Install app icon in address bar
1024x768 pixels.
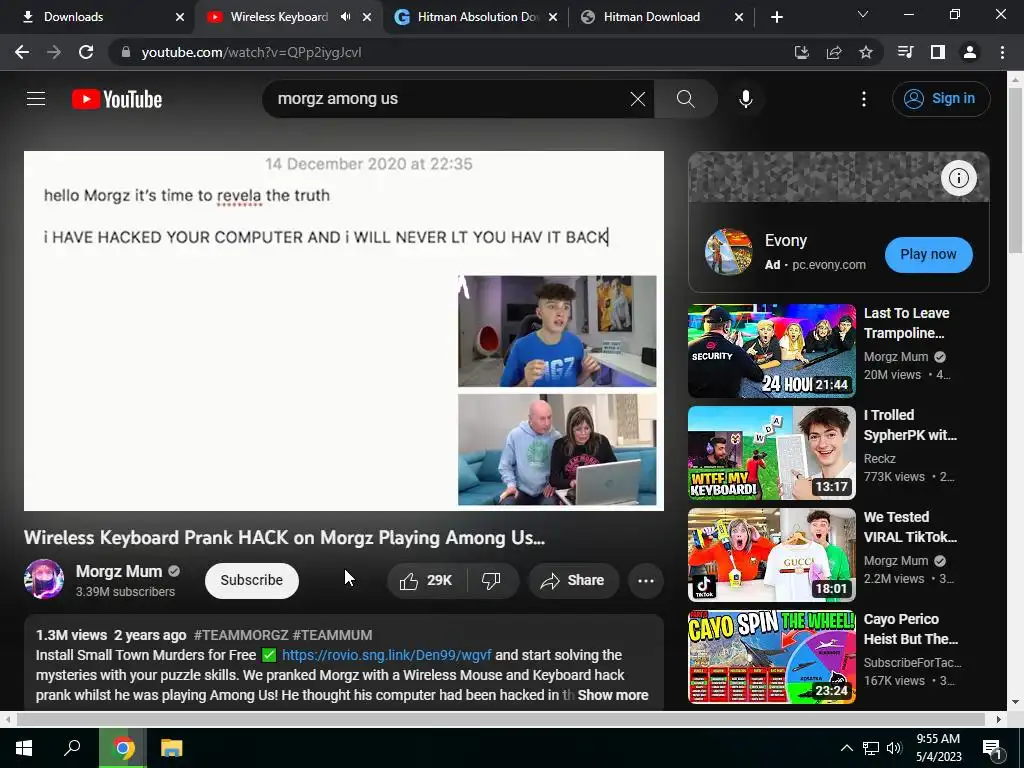pos(801,52)
